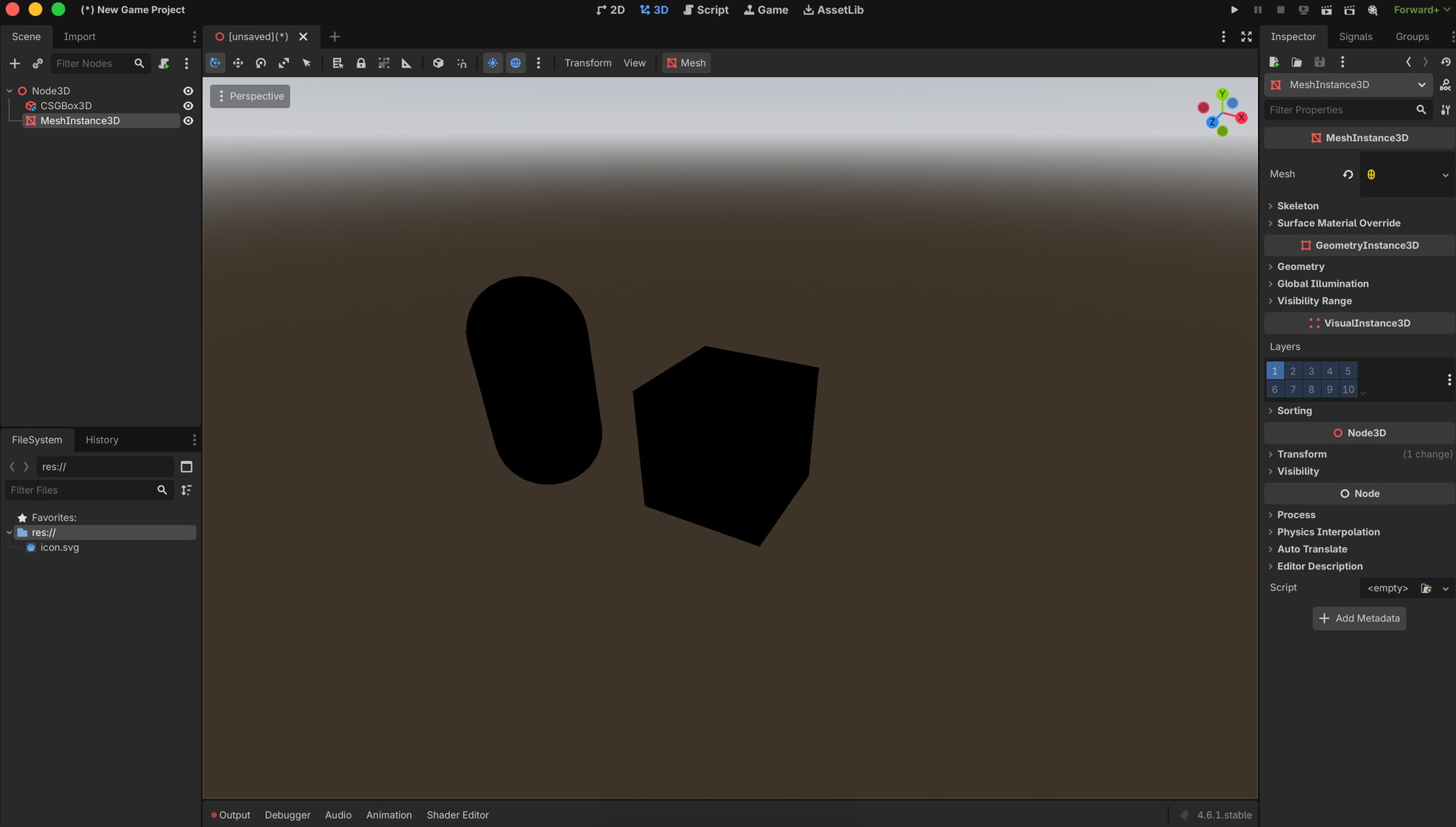
Task: Select the Scale mode tool
Action: point(284,63)
